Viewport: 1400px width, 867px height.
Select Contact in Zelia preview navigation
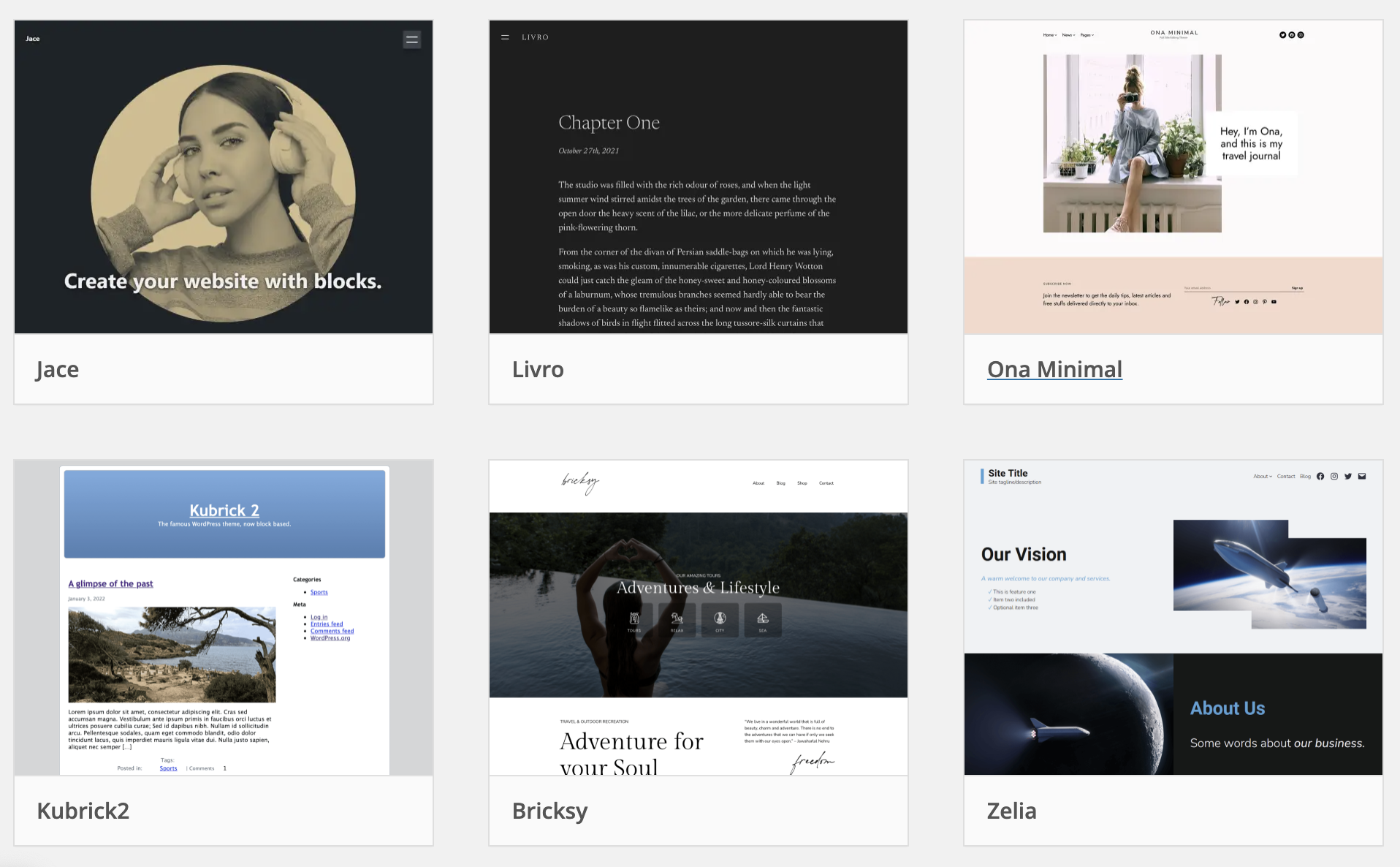point(1286,477)
